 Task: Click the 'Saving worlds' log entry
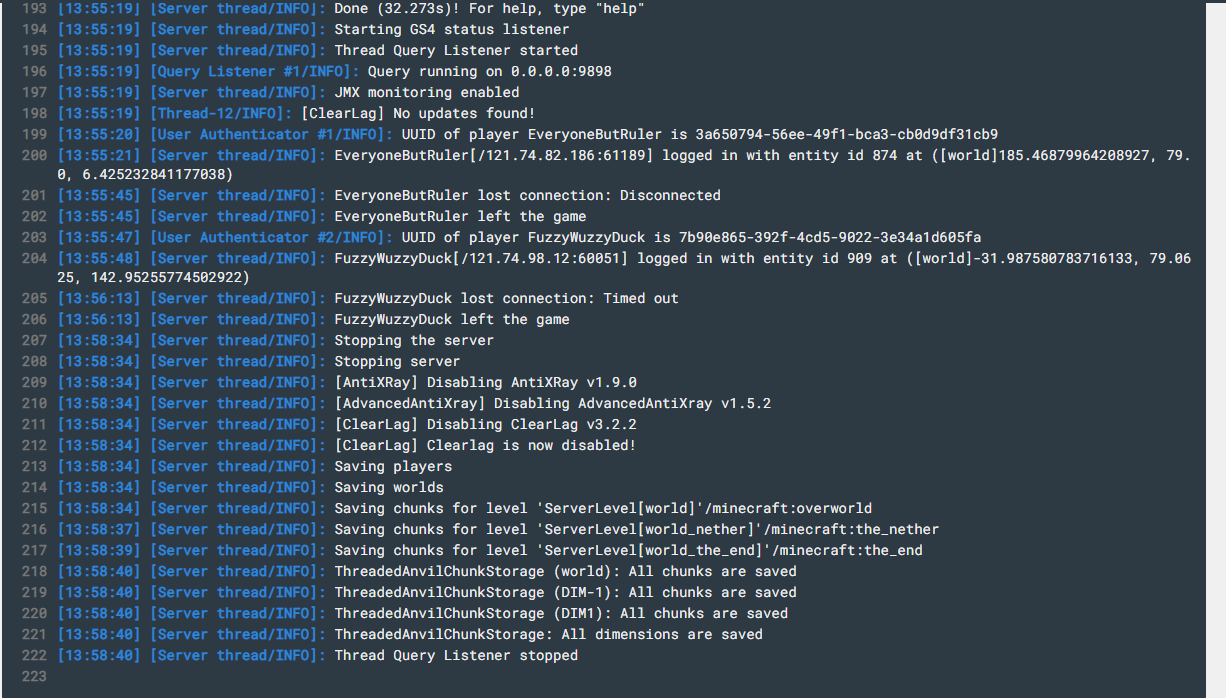coord(389,487)
